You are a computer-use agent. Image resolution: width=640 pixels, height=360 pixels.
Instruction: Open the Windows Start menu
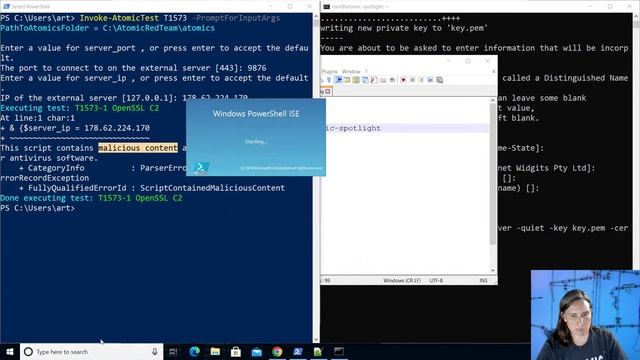tap(10, 352)
